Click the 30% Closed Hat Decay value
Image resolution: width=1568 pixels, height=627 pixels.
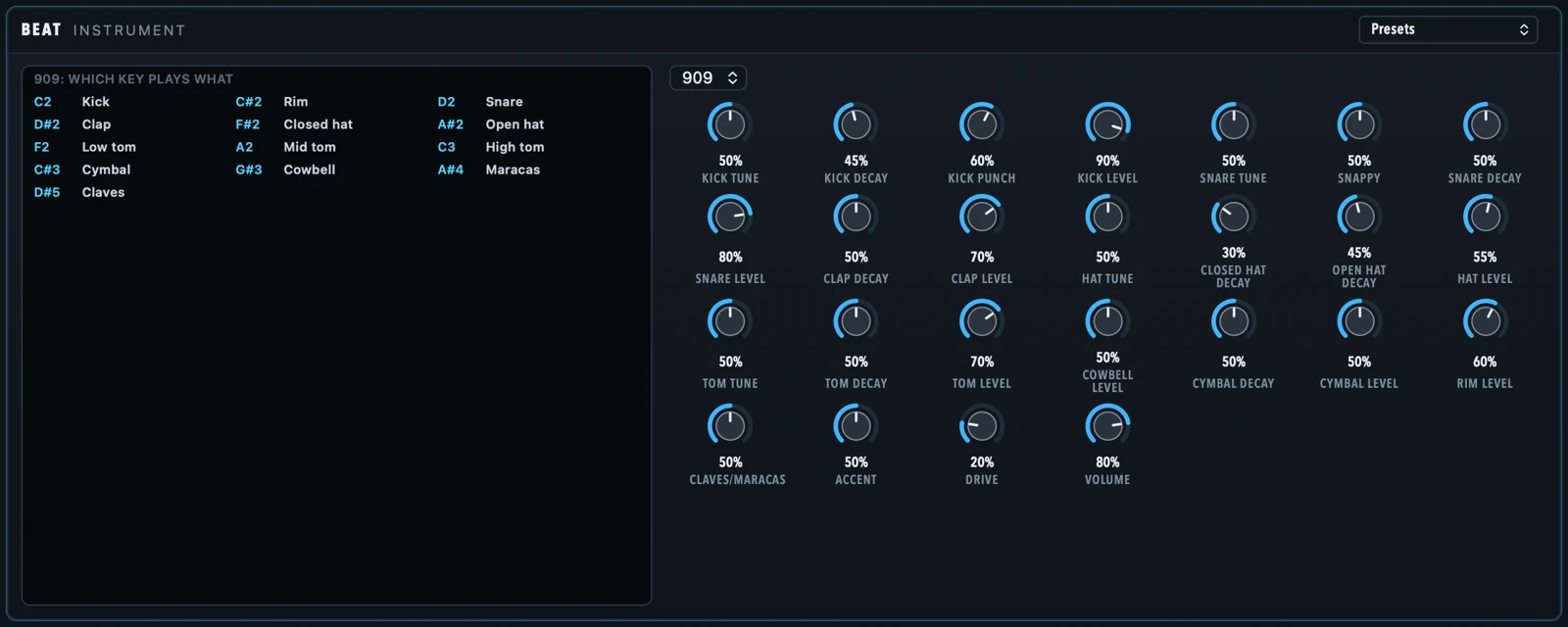(x=1234, y=253)
